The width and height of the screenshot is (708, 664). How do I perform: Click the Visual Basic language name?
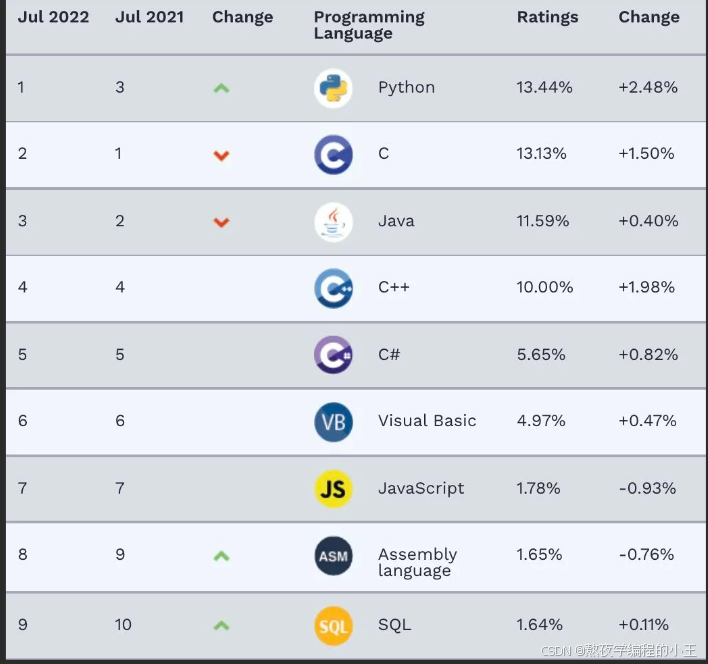point(427,421)
